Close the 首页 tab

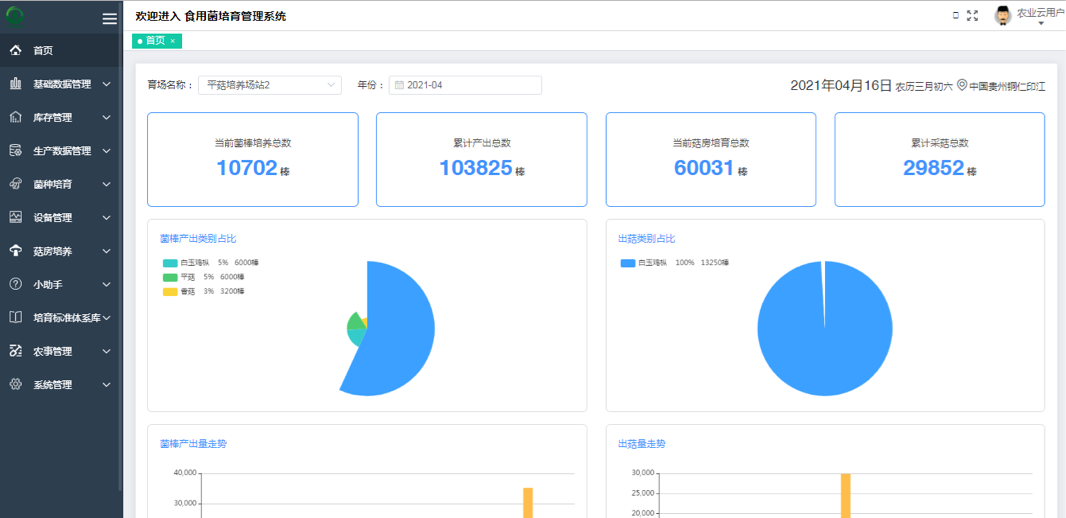[172, 41]
